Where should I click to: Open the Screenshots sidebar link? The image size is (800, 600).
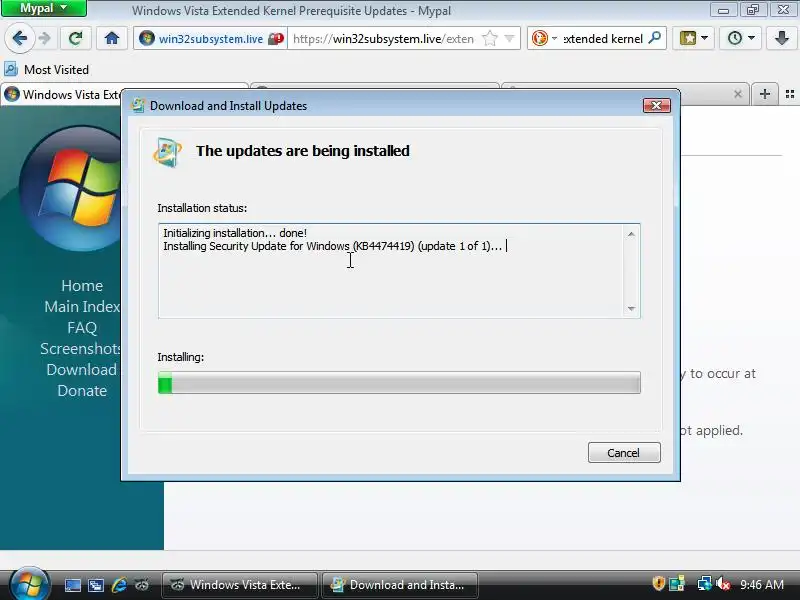(x=81, y=348)
